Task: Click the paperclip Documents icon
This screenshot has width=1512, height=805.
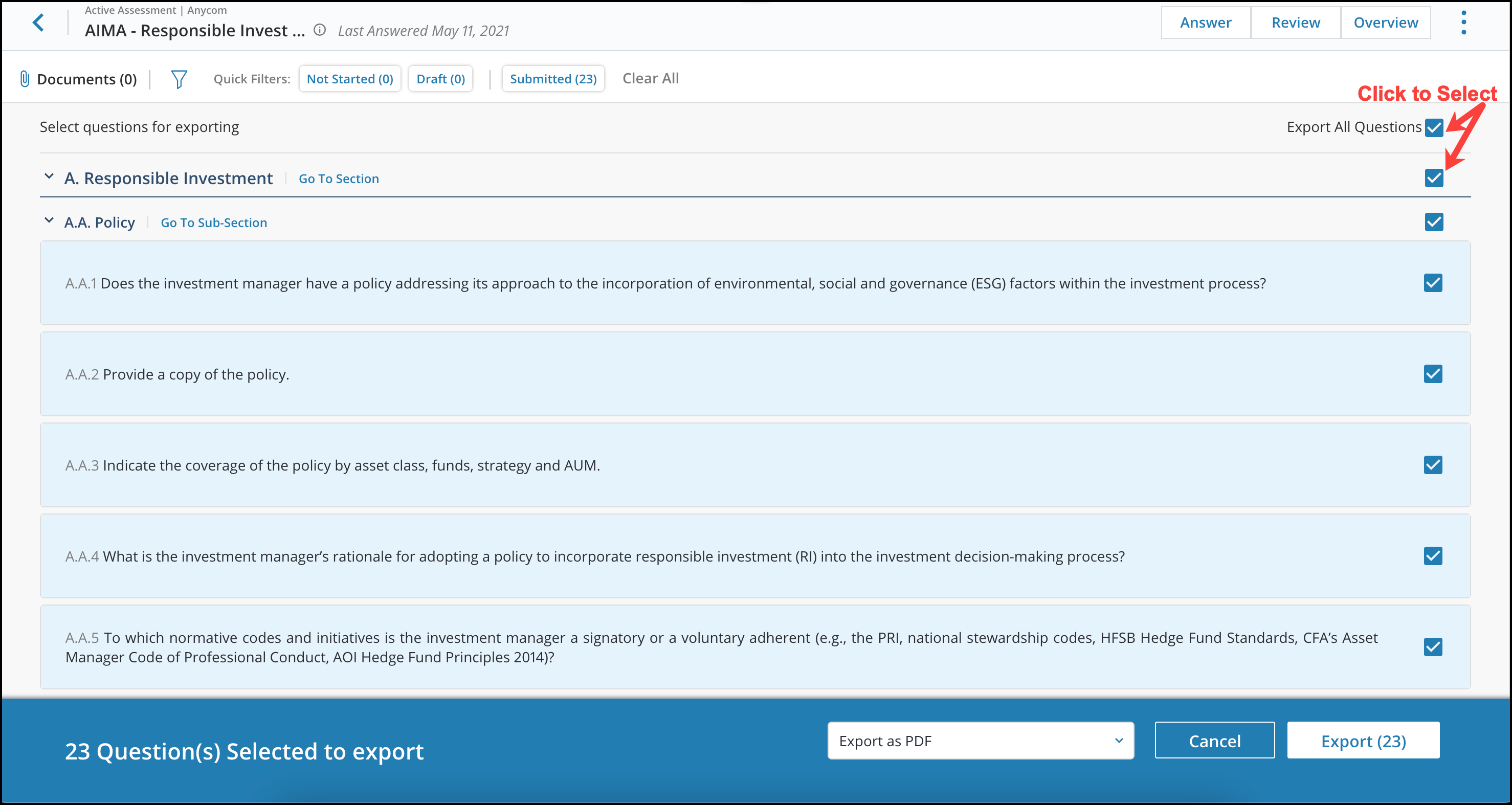Action: point(25,79)
